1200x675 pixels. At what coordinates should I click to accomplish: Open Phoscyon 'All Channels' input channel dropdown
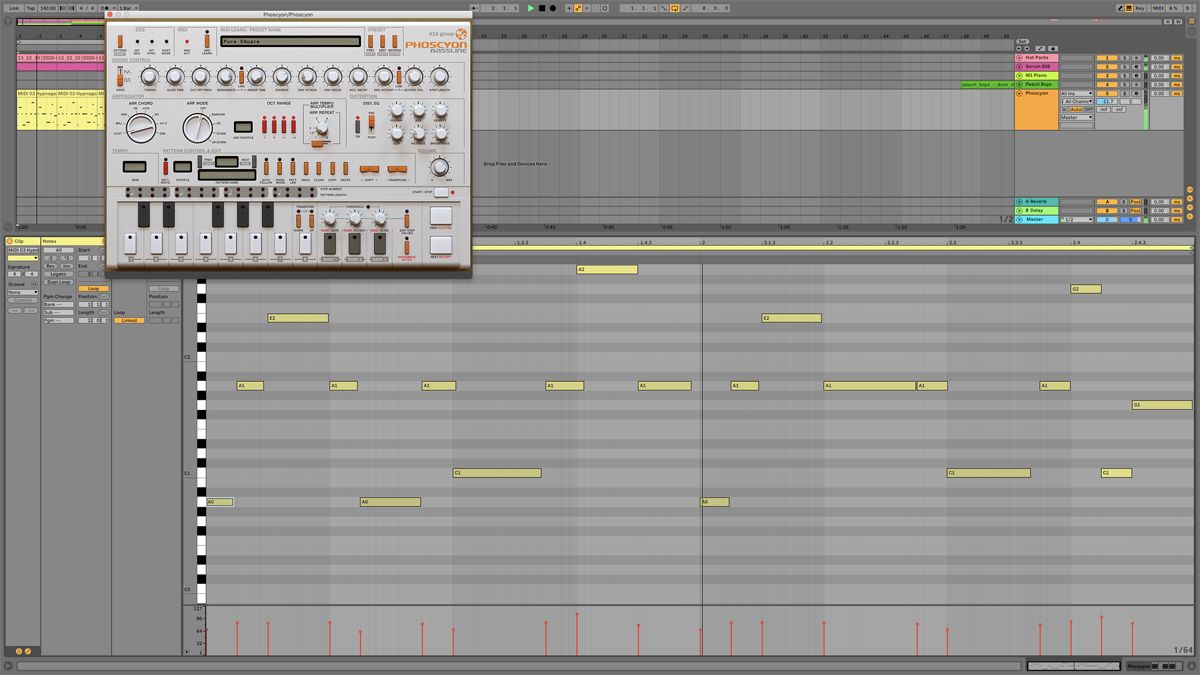(1077, 102)
